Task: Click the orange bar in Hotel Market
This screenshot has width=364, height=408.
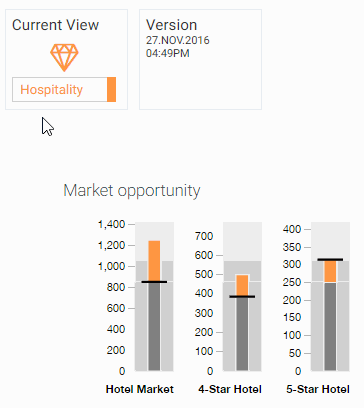Action: [x=154, y=261]
